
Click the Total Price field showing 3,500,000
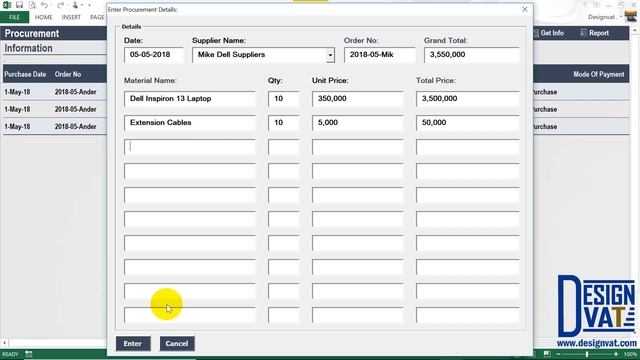pyautogui.click(x=468, y=99)
